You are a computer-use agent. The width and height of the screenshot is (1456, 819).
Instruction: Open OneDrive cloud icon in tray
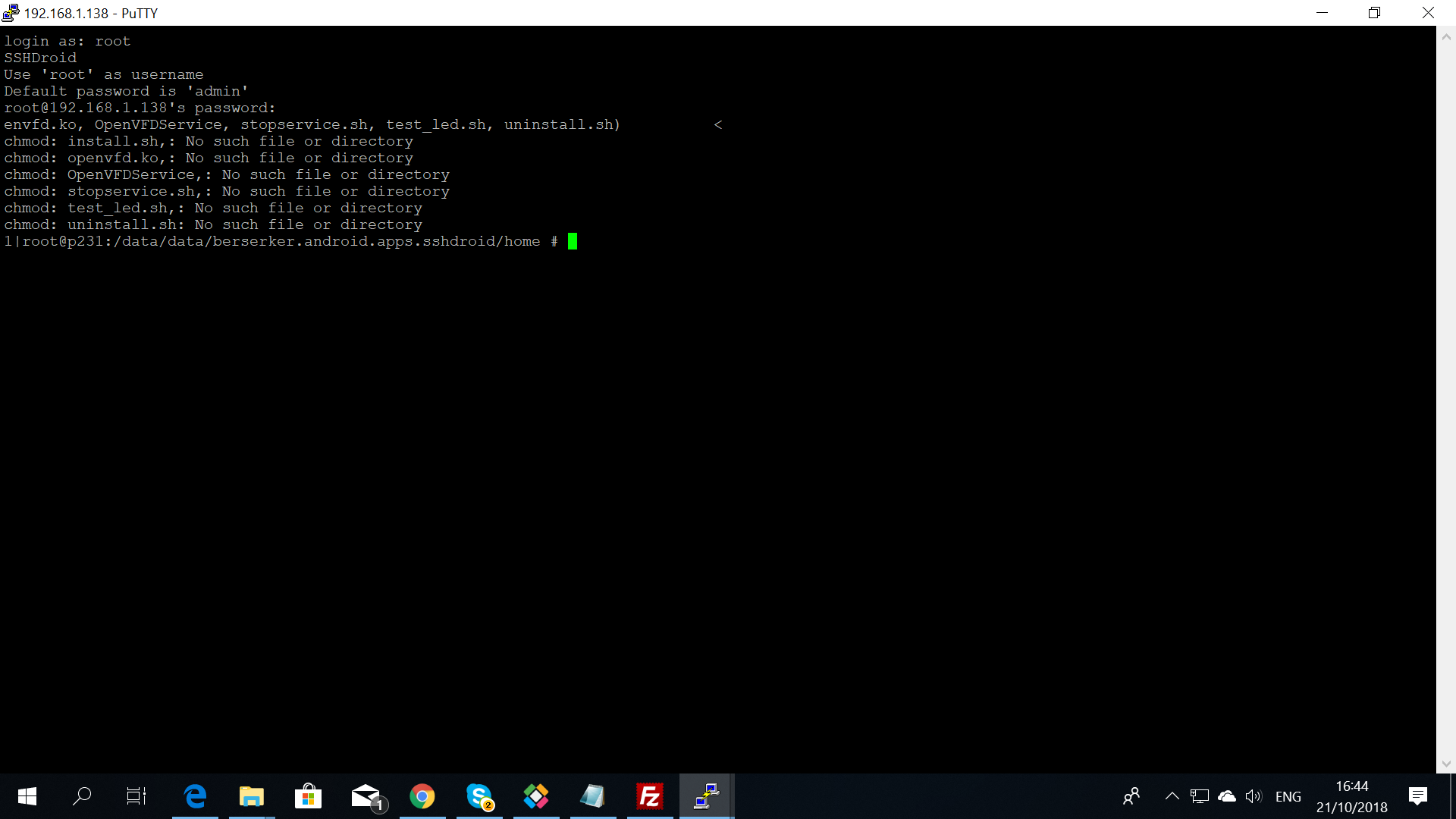1226,796
